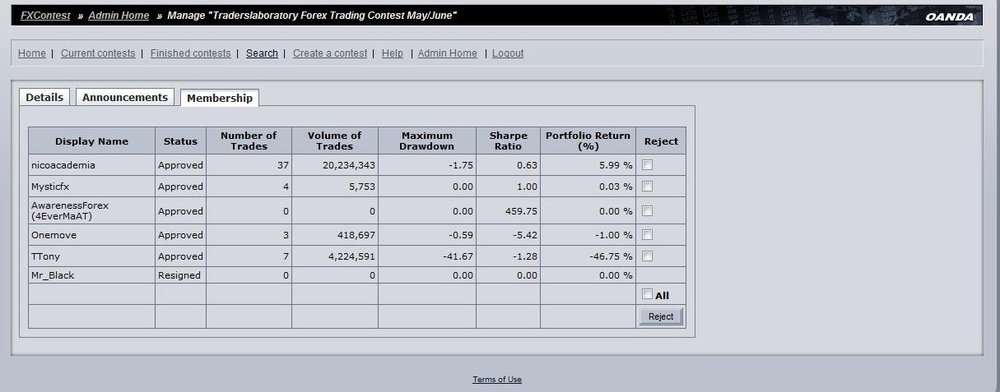Click FXContest breadcrumb link
The height and width of the screenshot is (392, 1000).
click(x=45, y=15)
